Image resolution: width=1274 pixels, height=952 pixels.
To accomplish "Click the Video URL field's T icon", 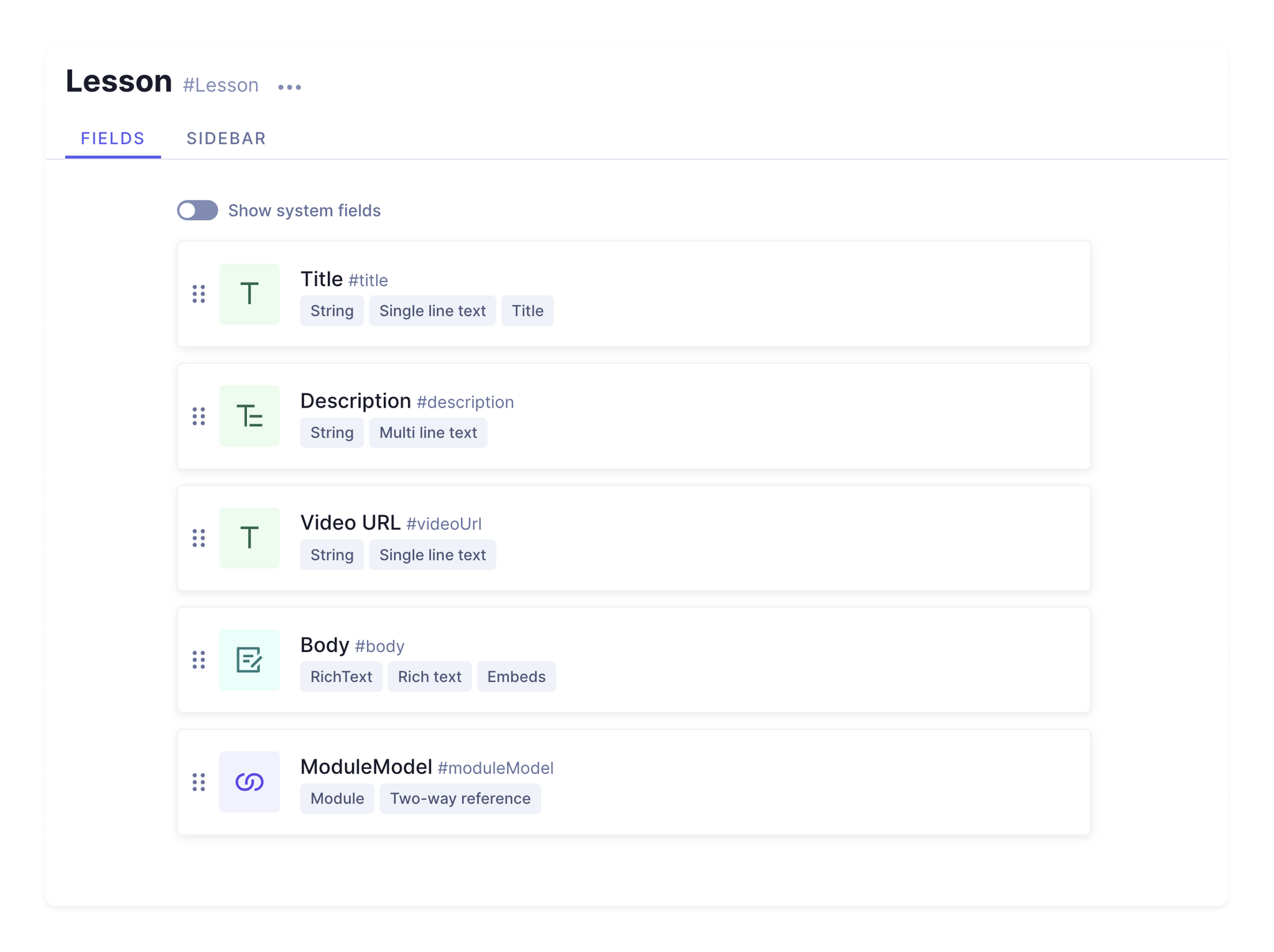I will click(249, 538).
